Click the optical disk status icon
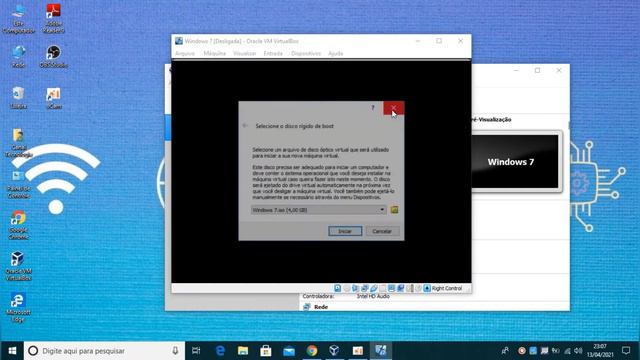Image resolution: width=640 pixels, height=360 pixels. pyautogui.click(x=347, y=288)
